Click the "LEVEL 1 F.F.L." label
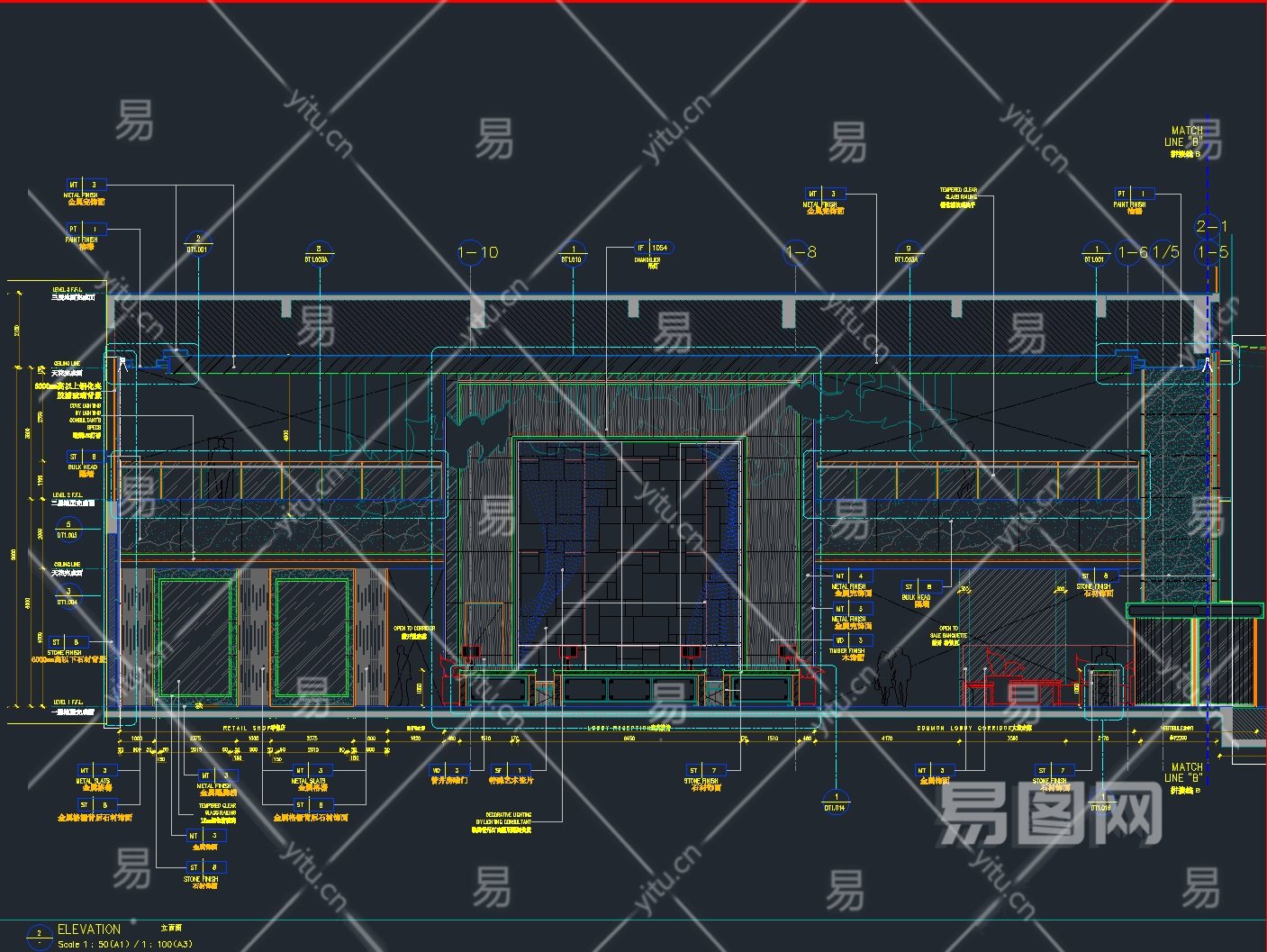Screen dimensions: 1267x952 pos(67,702)
